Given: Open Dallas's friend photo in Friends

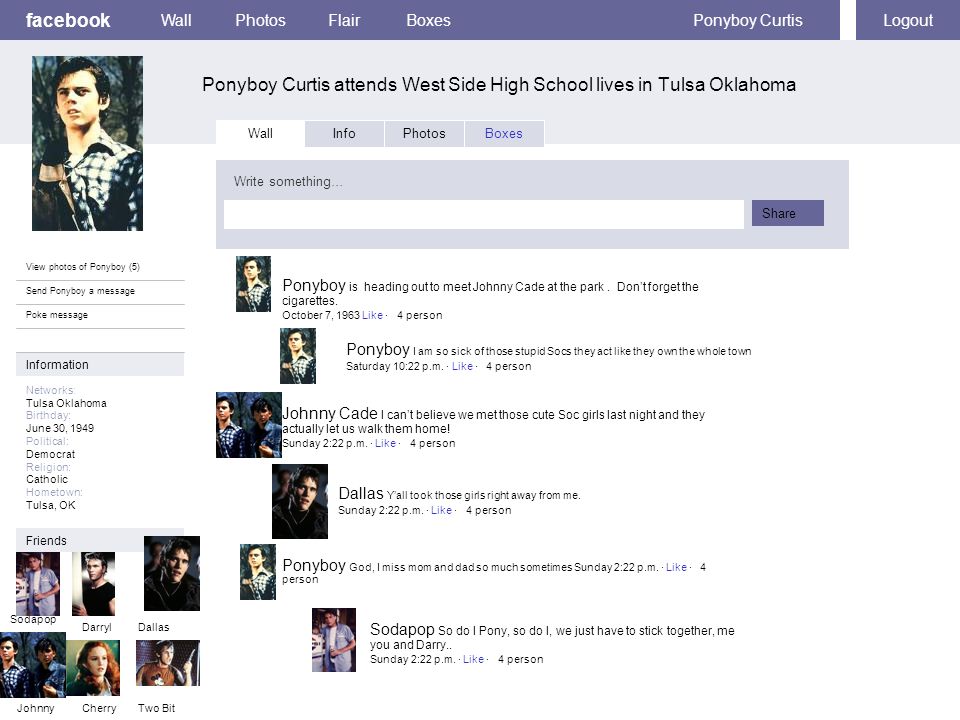Looking at the screenshot, I should point(172,574).
